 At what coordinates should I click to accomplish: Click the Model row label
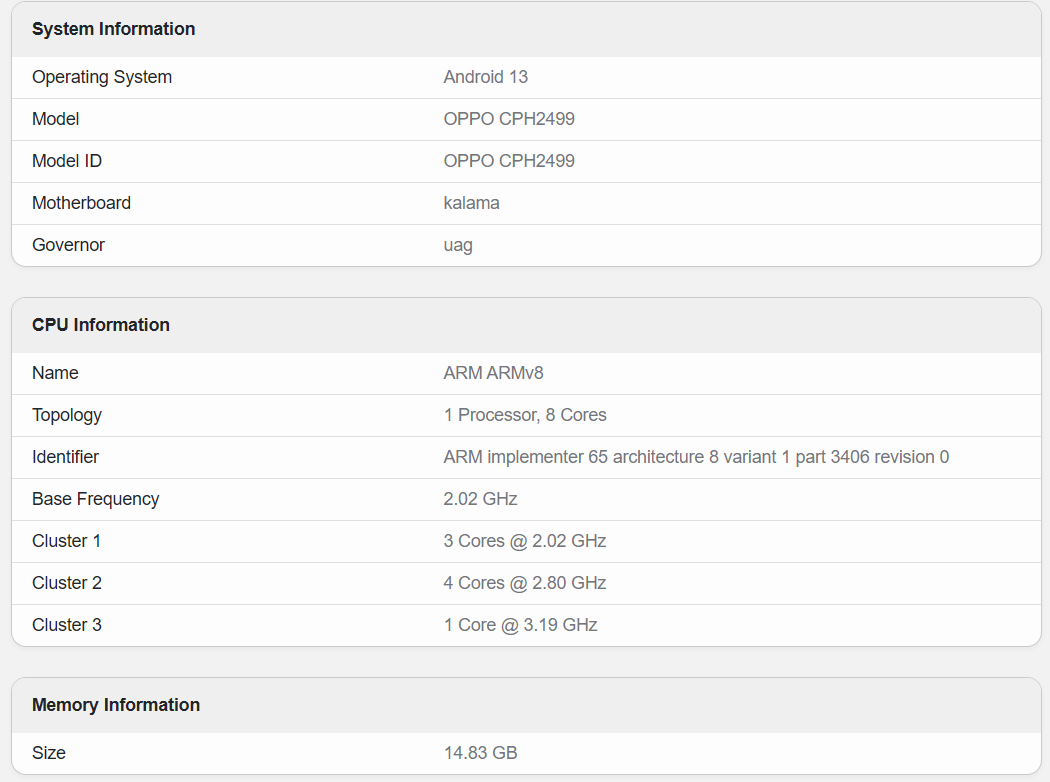56,119
